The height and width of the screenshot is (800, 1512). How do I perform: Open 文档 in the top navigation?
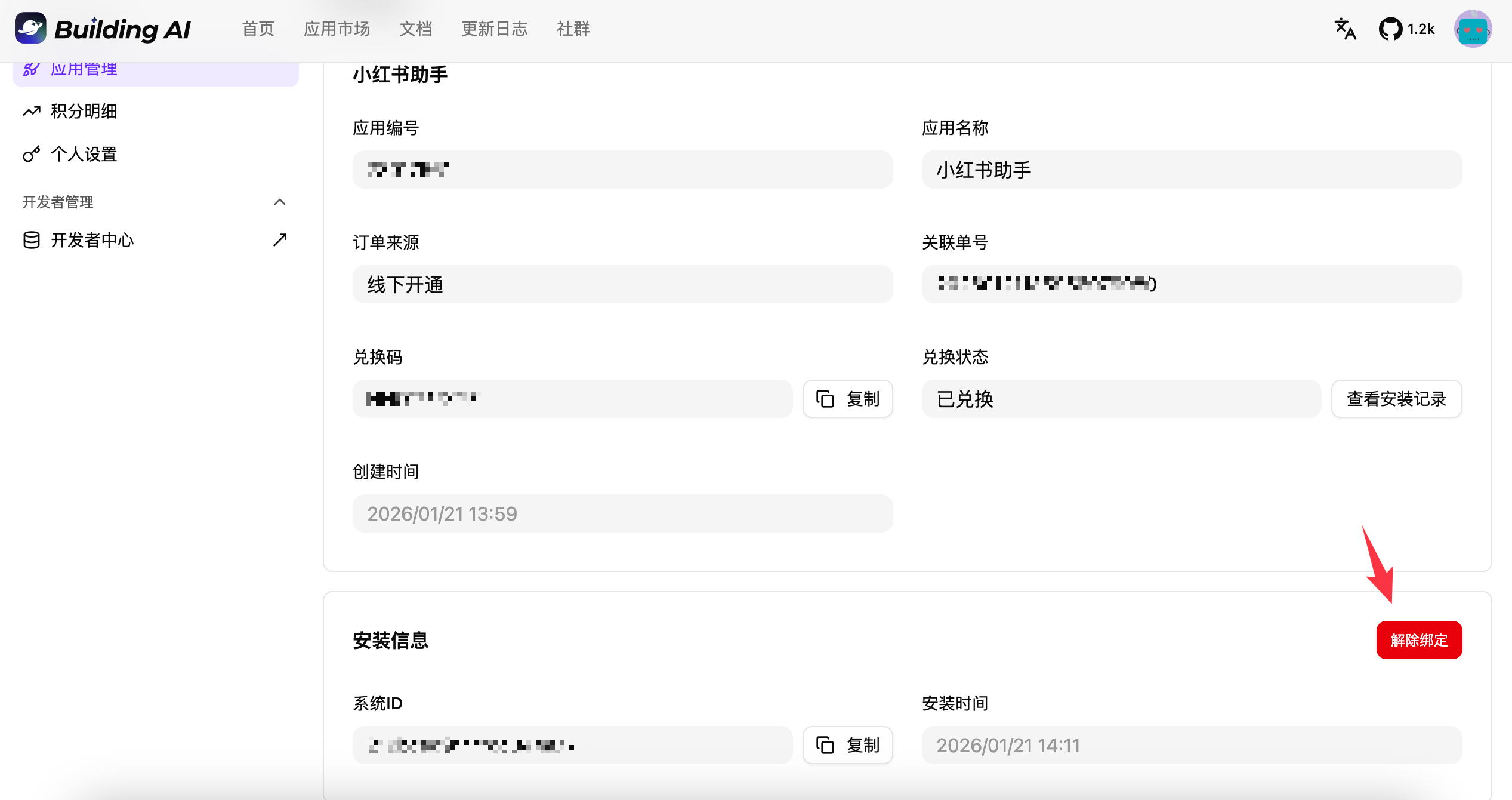pyautogui.click(x=415, y=29)
